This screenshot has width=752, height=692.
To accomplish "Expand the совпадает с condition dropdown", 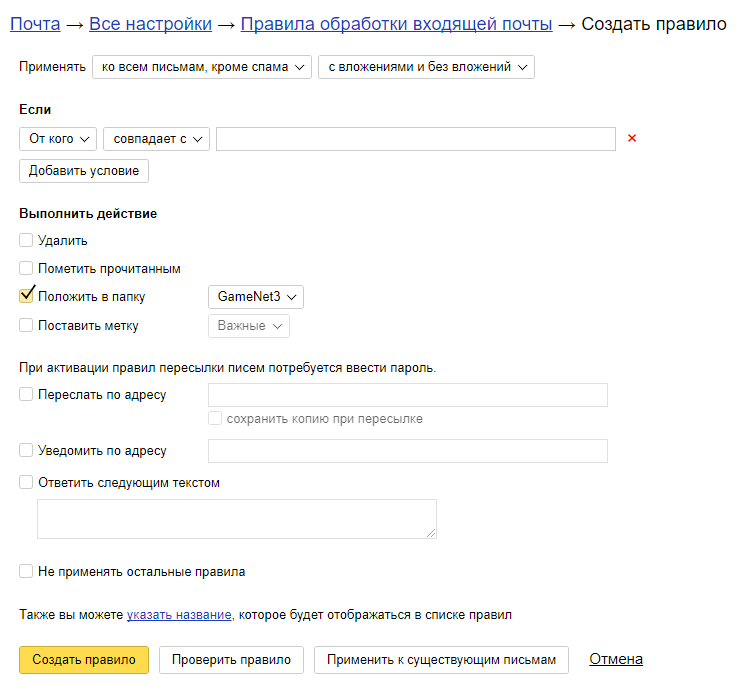I will [156, 139].
